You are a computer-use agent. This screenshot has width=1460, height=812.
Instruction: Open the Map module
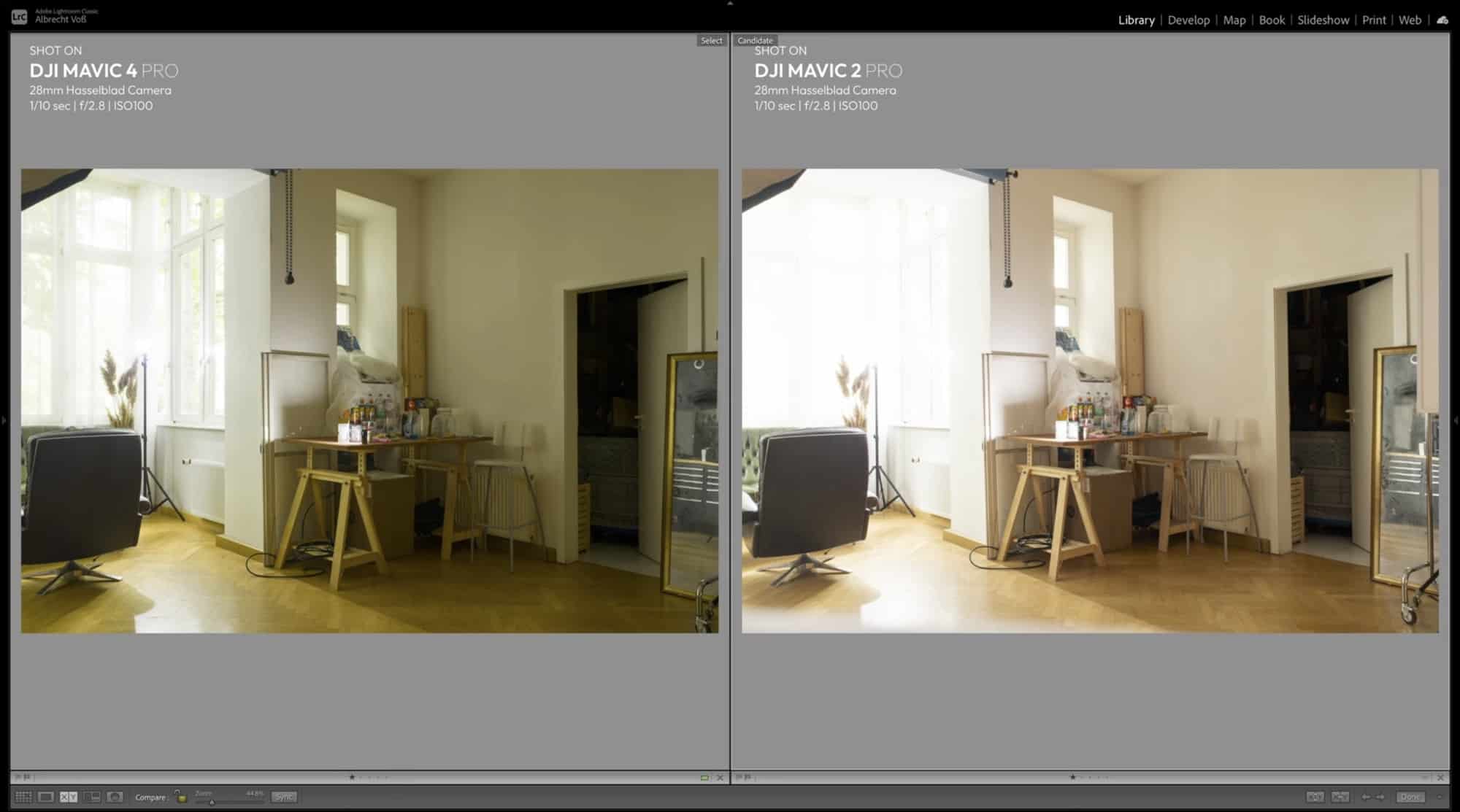click(1234, 20)
